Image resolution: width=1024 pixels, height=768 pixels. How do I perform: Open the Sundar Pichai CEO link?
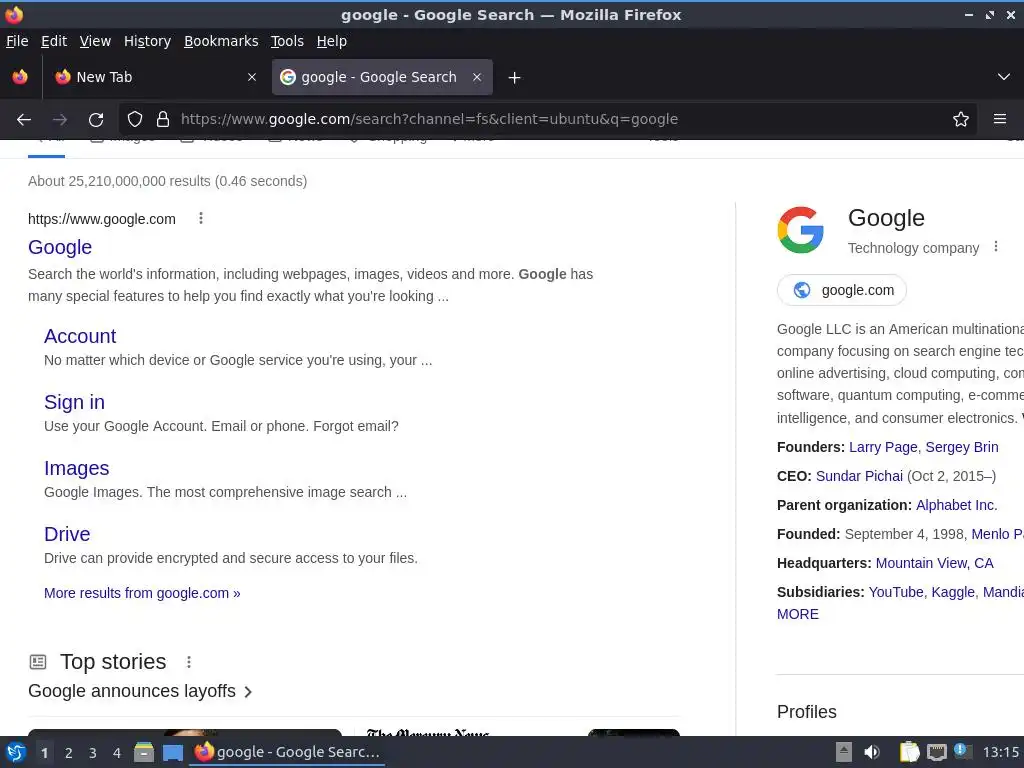859,476
